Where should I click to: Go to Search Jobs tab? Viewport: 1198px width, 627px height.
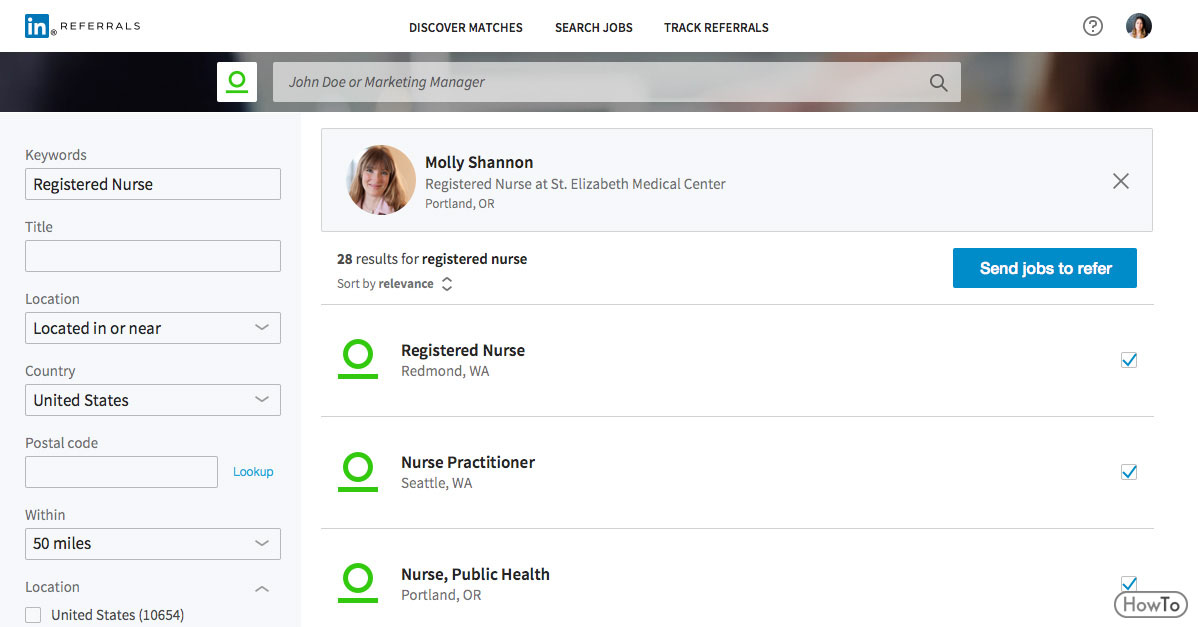594,27
